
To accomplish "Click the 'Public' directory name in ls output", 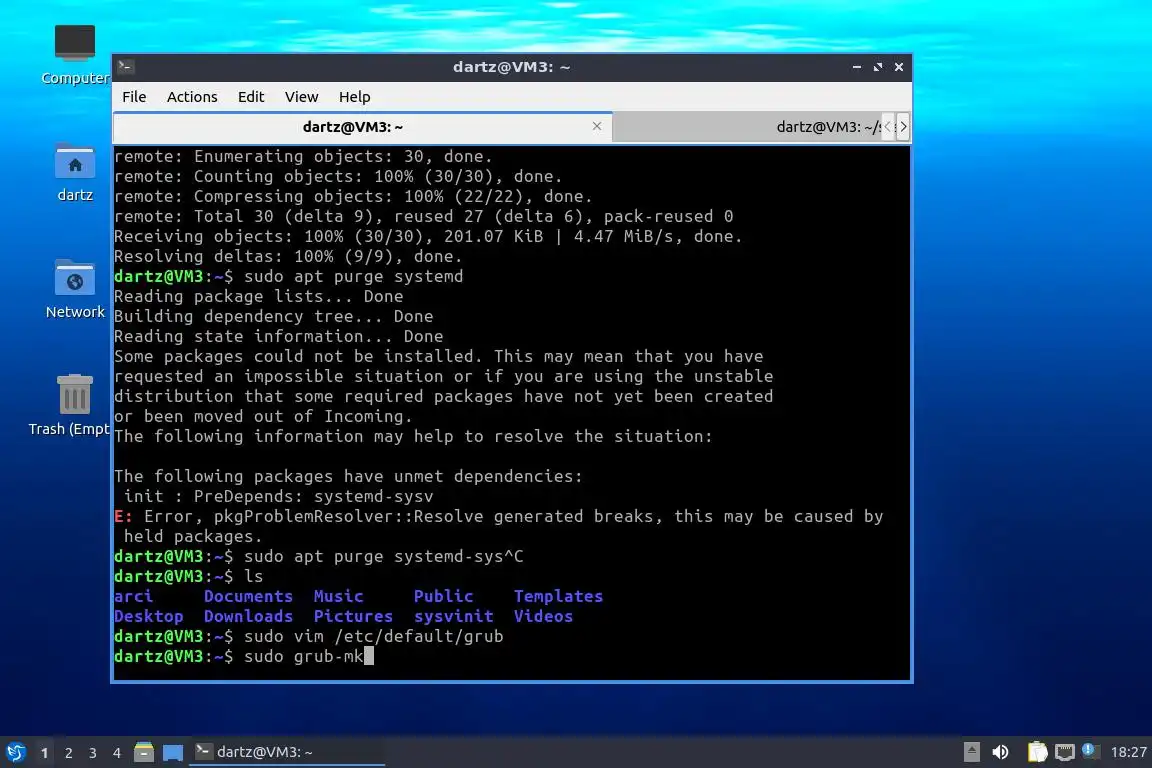I will pos(444,596).
